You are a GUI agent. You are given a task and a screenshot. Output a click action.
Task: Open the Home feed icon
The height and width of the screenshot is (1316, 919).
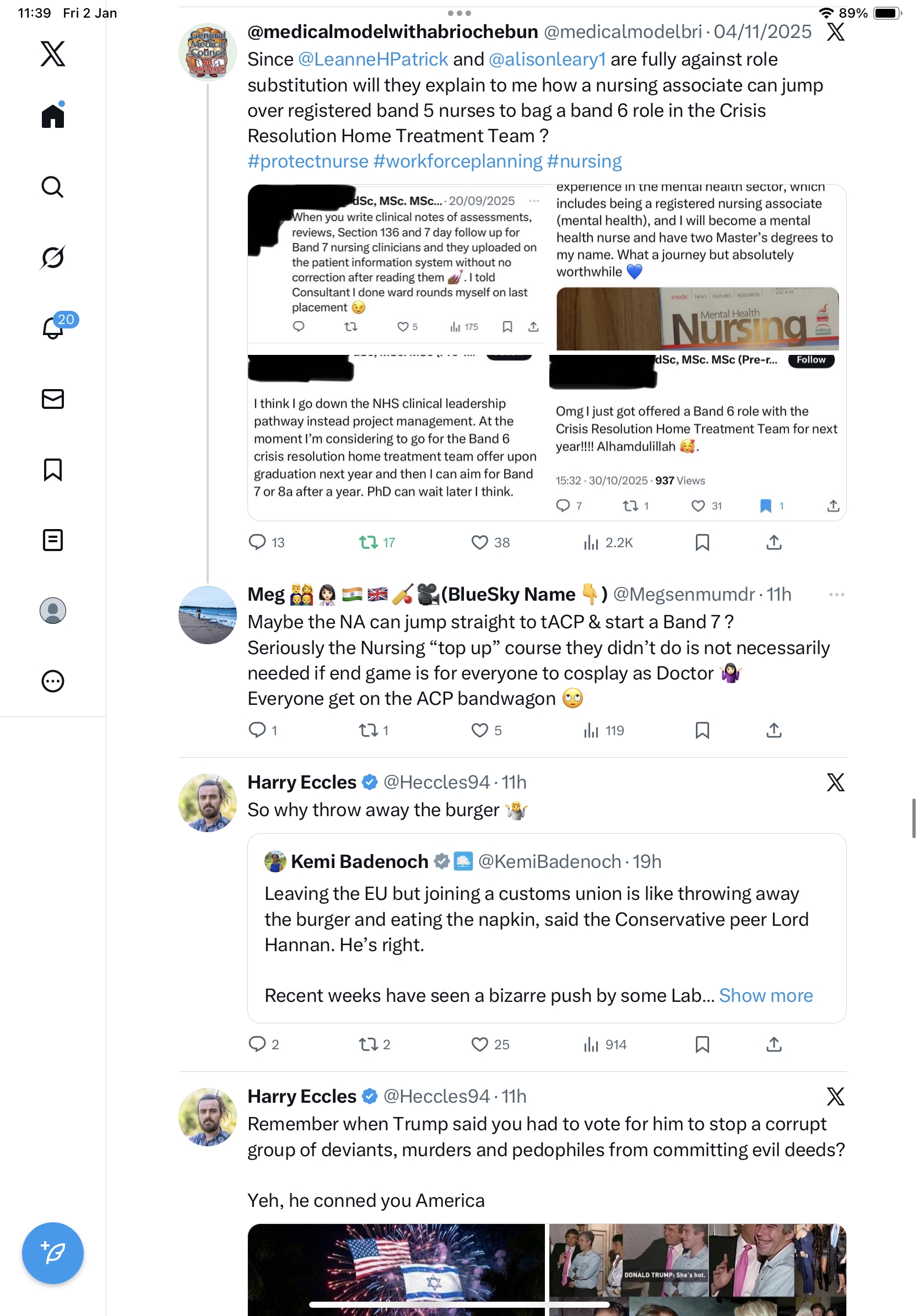[x=53, y=115]
